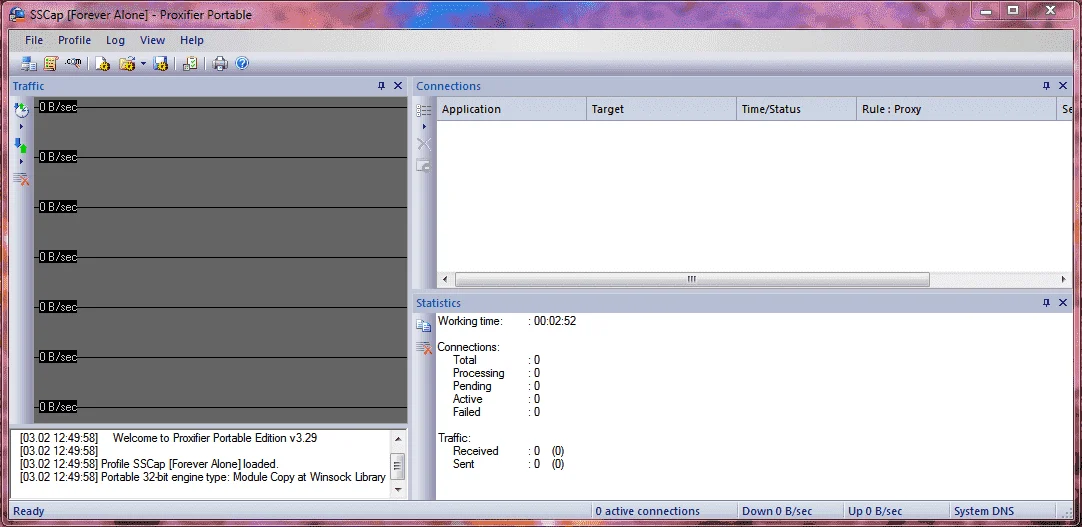Viewport: 1082px width, 527px height.
Task: Expand arrow below Traffic clock icon
Action: click(x=21, y=127)
